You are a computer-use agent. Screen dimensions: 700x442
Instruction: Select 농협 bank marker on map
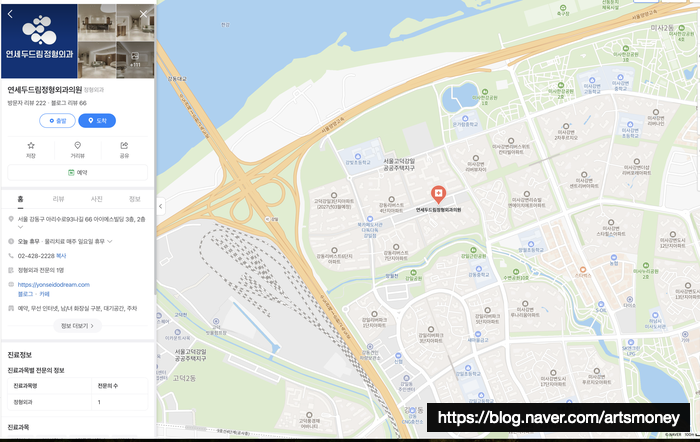tap(614, 258)
